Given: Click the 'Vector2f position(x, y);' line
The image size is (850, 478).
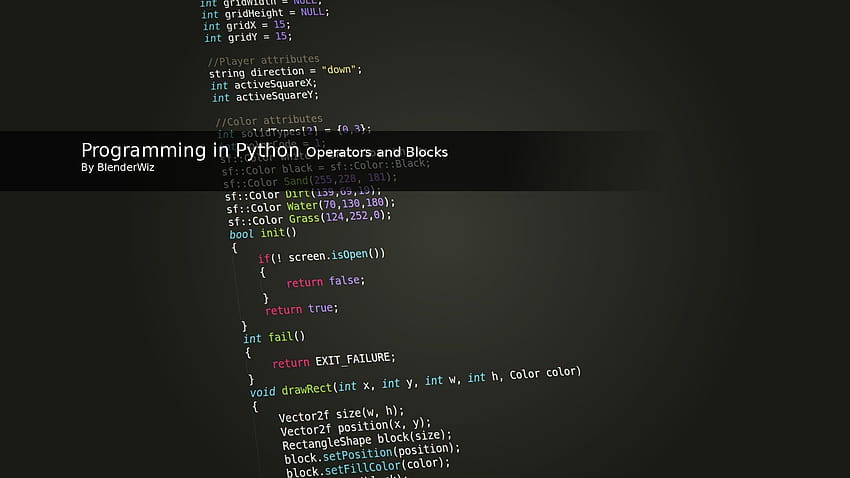Looking at the screenshot, I should pos(356,427).
